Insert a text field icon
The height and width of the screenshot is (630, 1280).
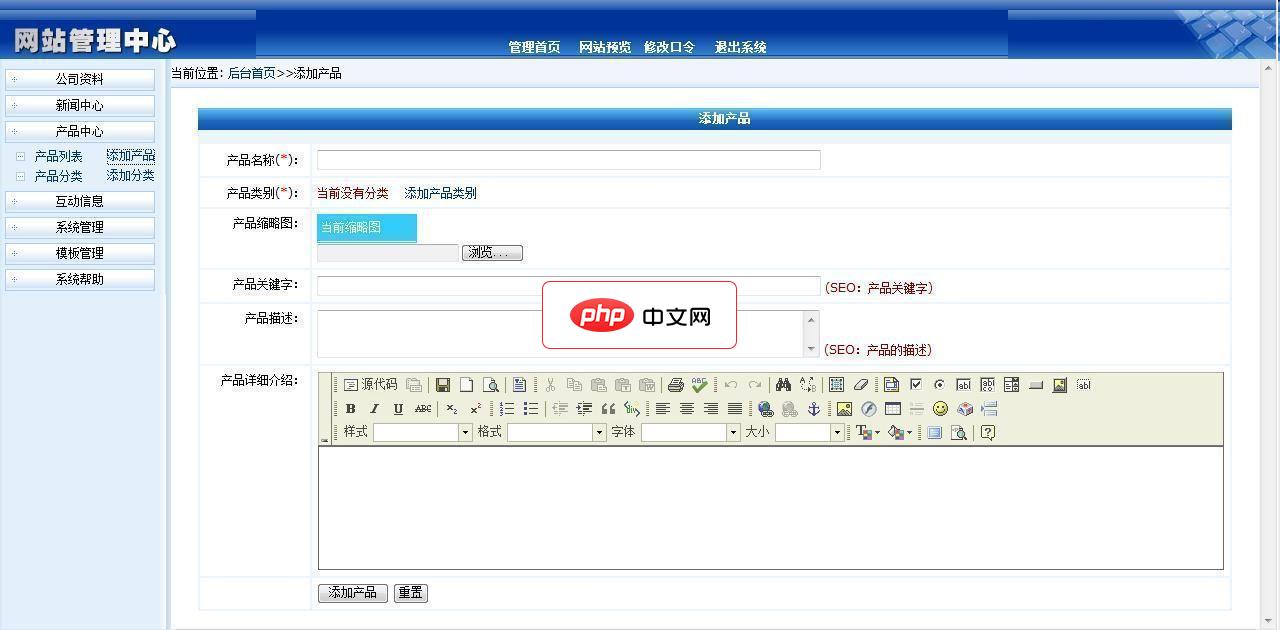coord(963,385)
